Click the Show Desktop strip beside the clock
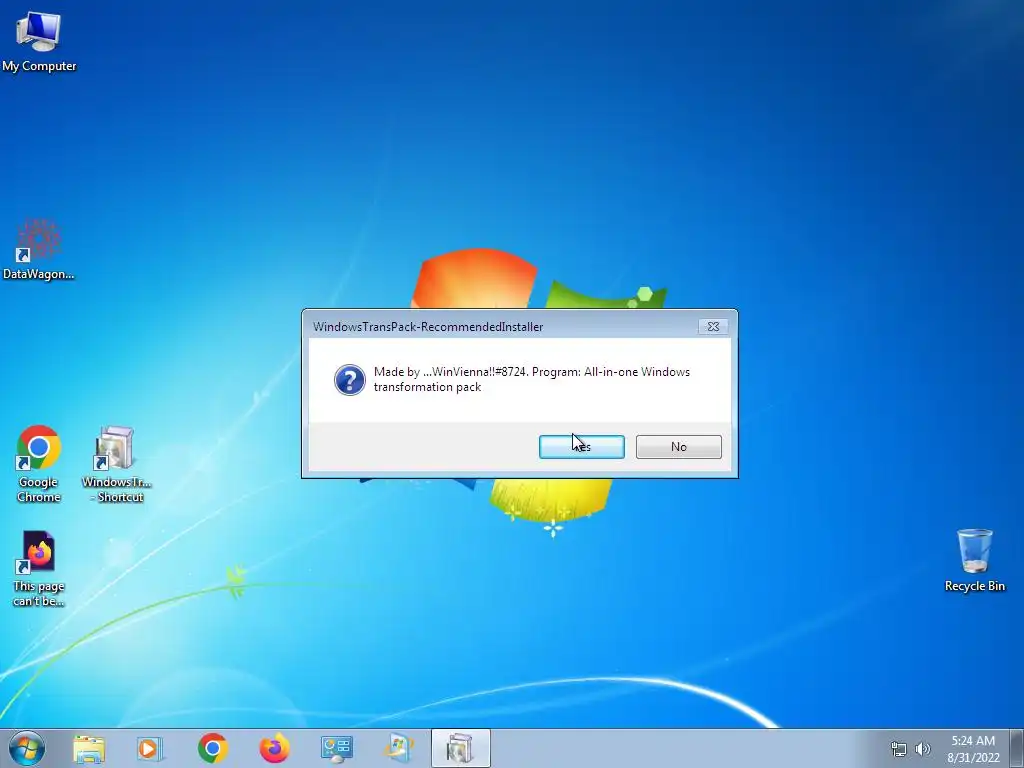This screenshot has height=768, width=1024. [x=1017, y=748]
